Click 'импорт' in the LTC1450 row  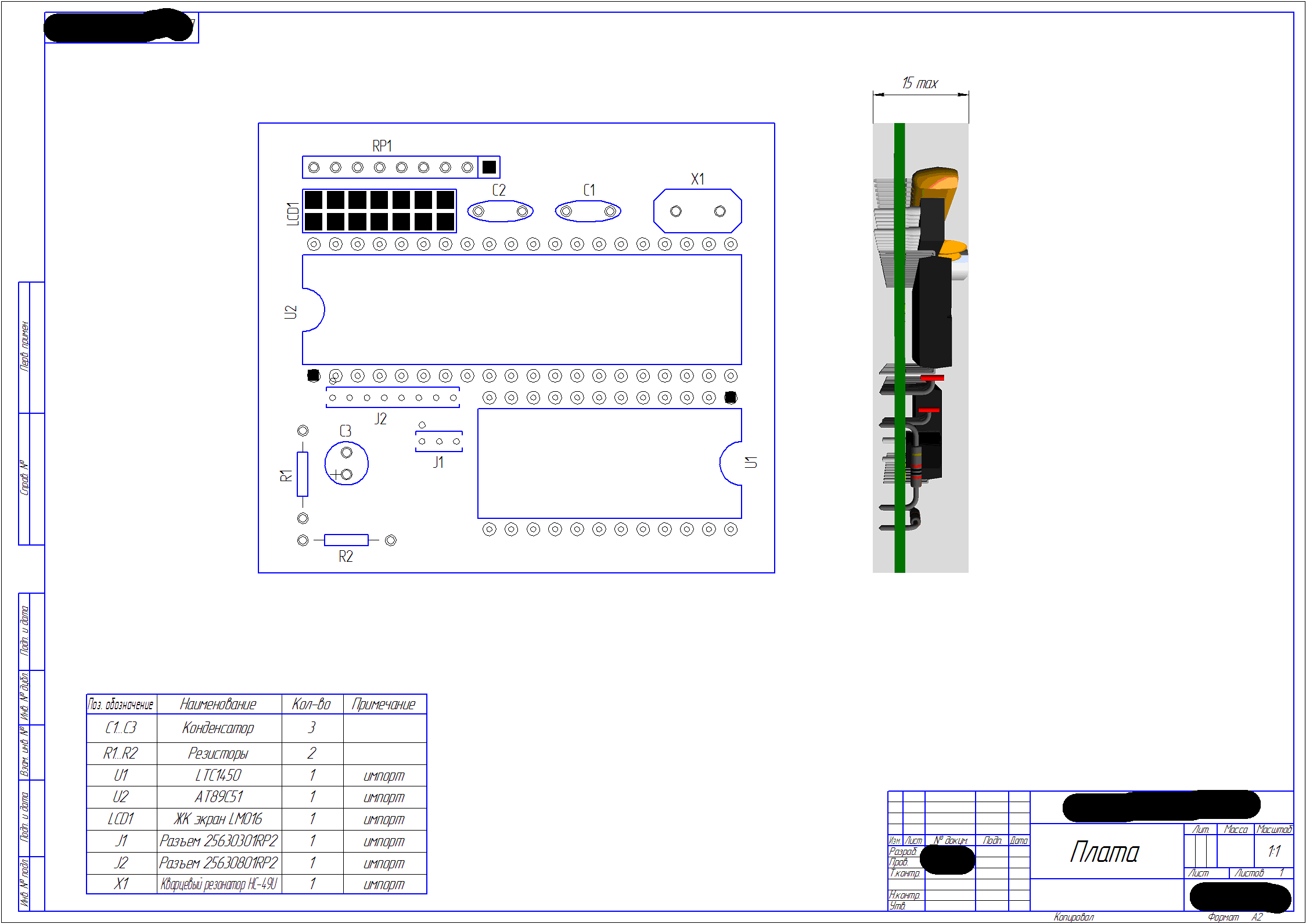tap(384, 777)
